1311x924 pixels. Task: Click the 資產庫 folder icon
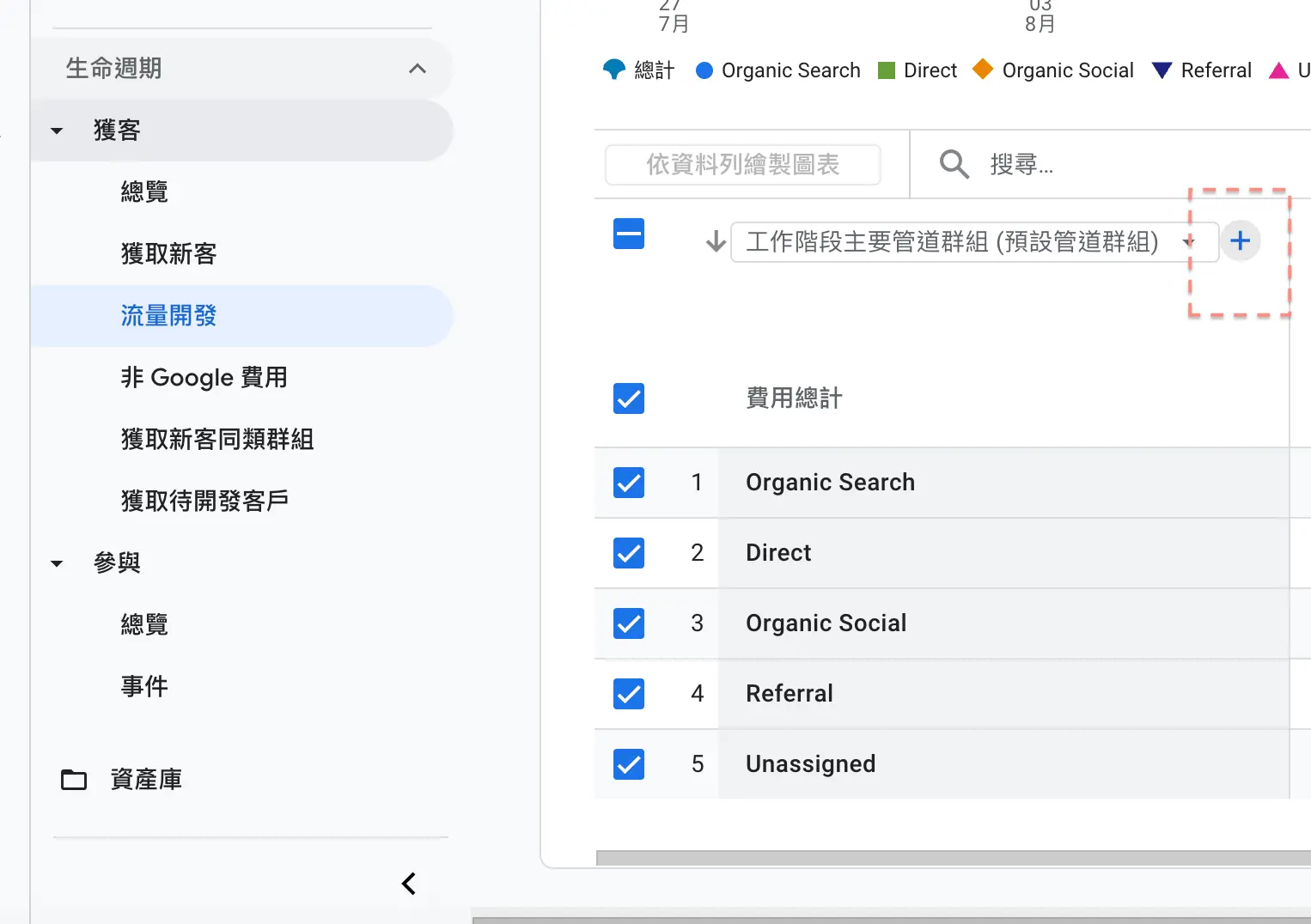click(x=74, y=780)
